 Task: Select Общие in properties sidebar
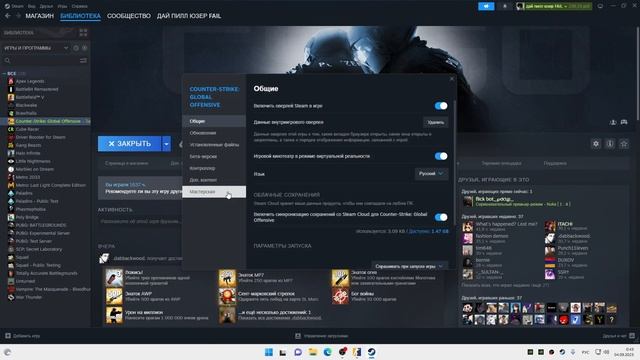coord(214,121)
